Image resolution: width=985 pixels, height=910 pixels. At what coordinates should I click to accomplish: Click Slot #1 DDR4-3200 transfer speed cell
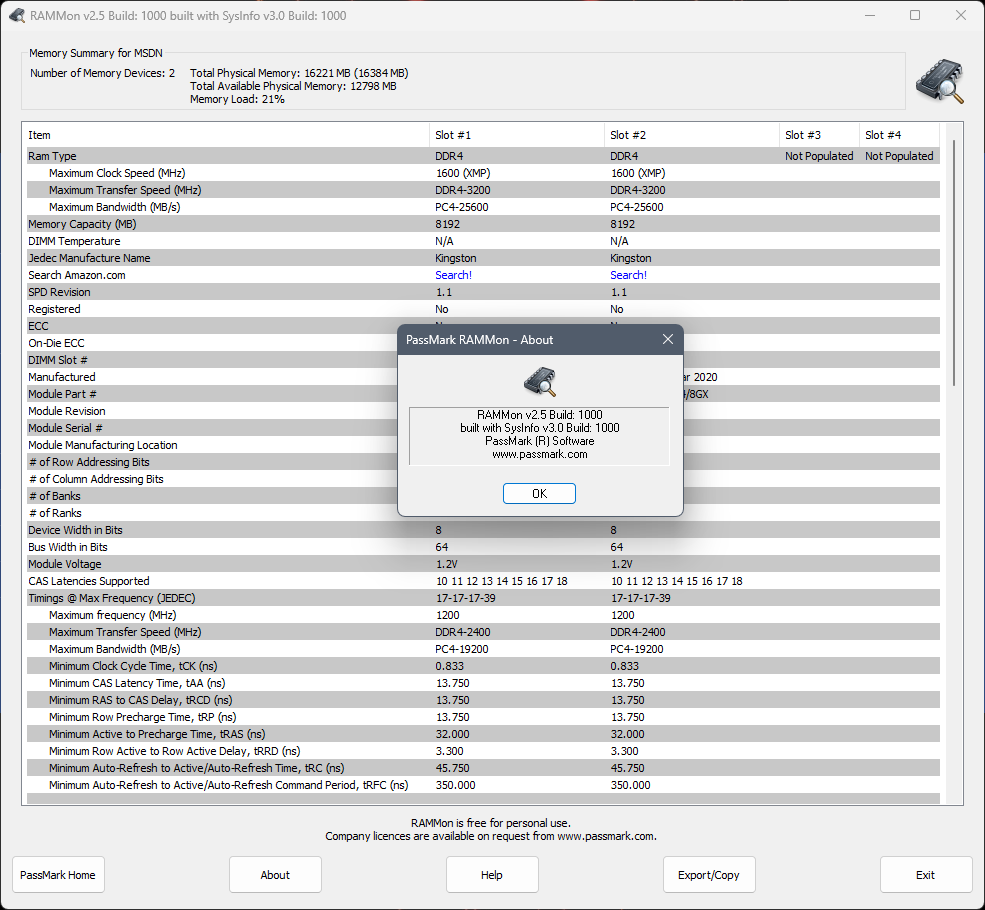click(462, 190)
